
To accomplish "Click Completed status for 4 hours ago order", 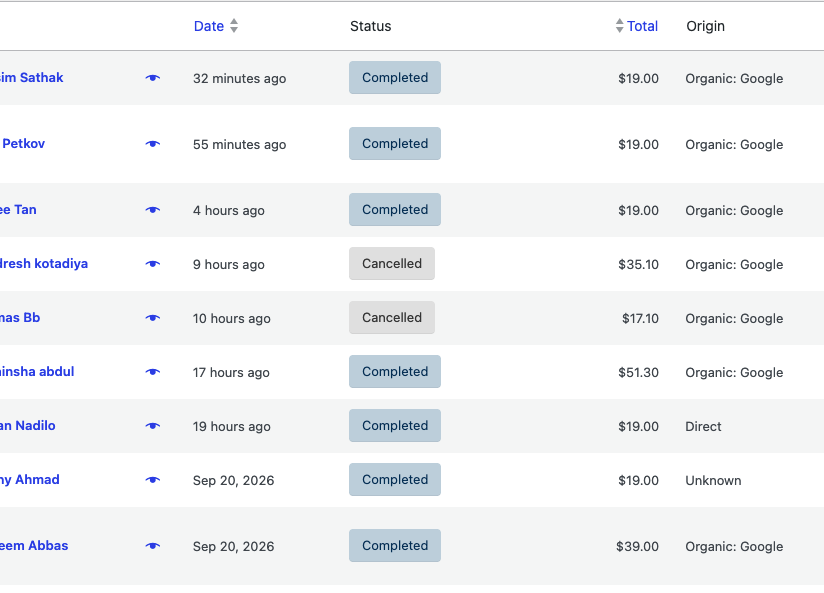I will 395,210.
